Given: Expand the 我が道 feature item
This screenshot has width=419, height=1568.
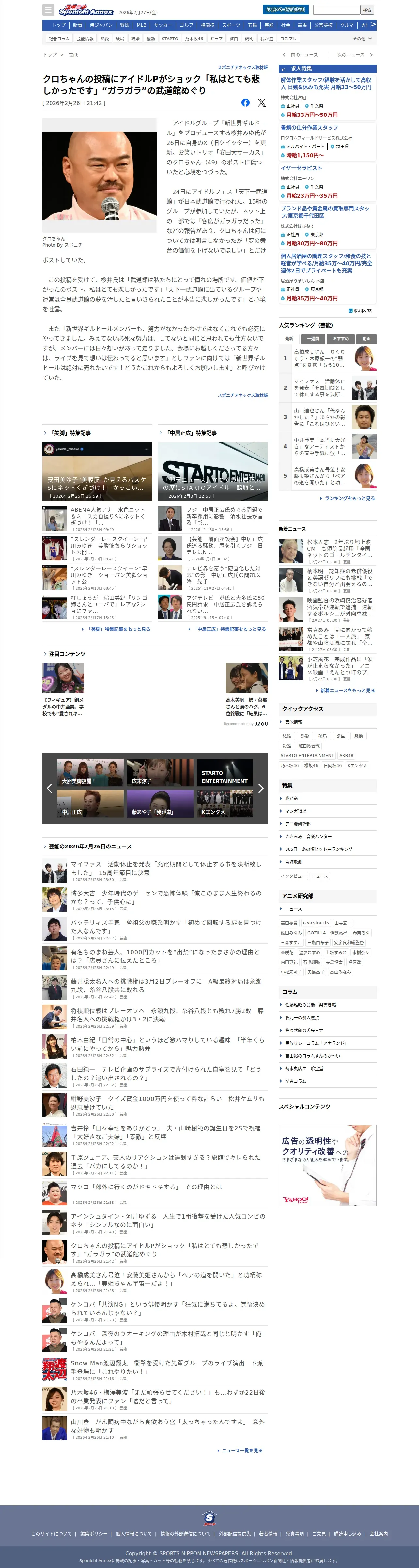Looking at the screenshot, I should coord(328,798).
